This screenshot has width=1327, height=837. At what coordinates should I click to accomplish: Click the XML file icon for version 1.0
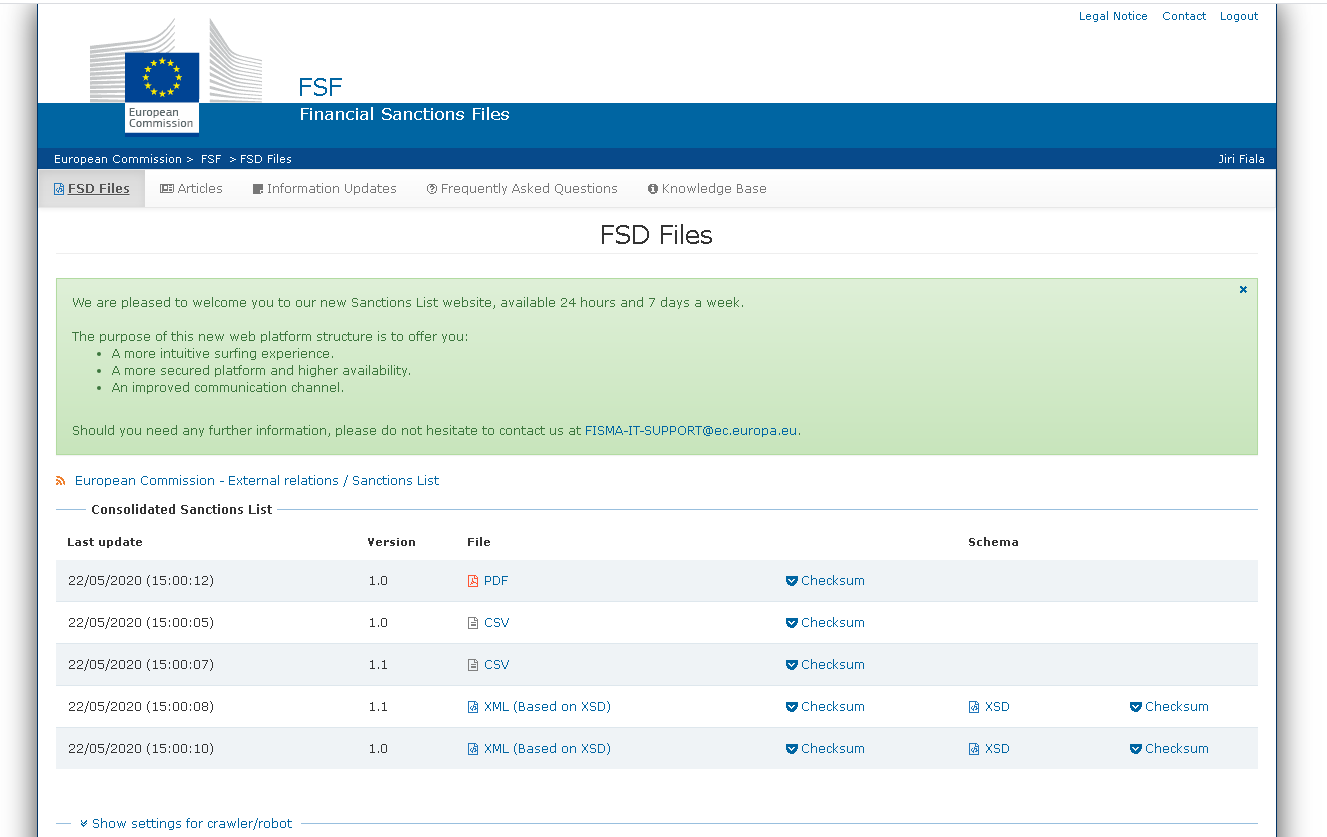tap(473, 749)
